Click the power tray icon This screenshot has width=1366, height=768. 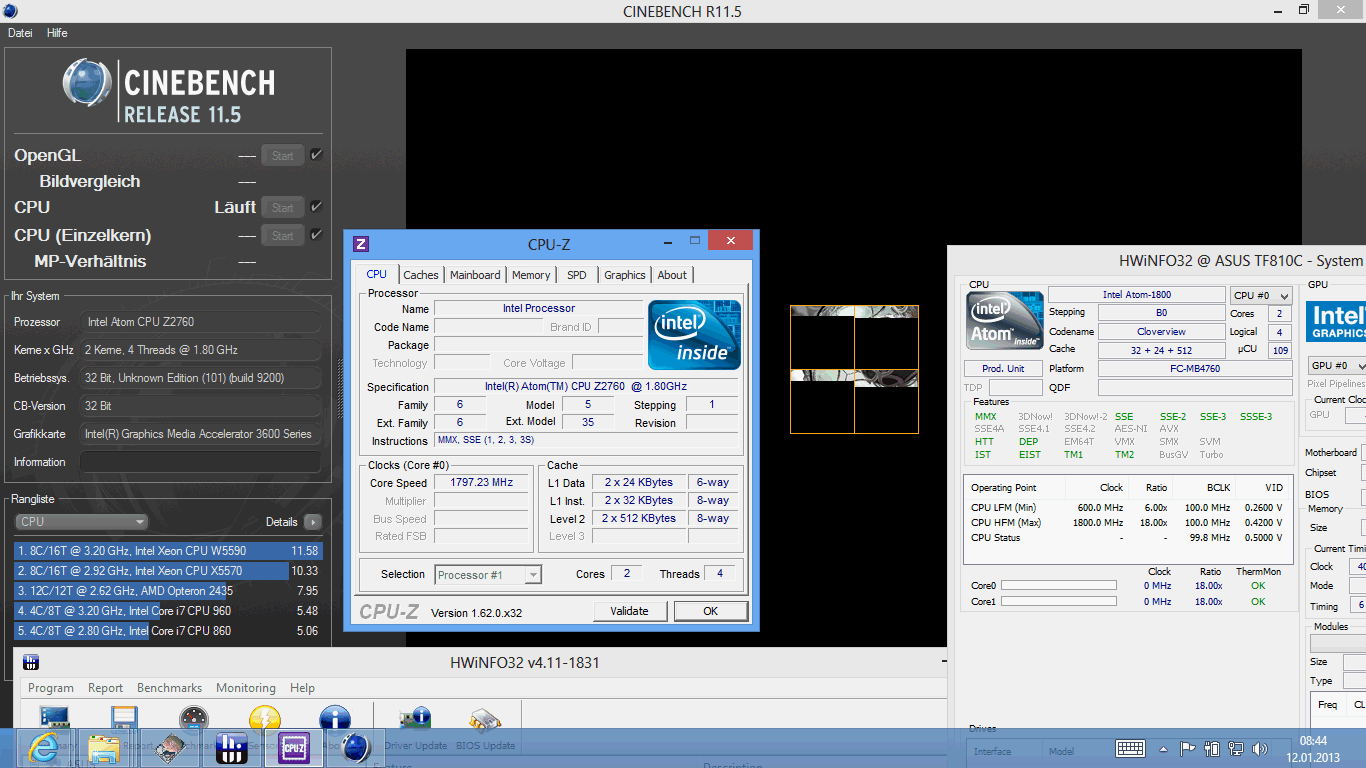pos(1212,748)
